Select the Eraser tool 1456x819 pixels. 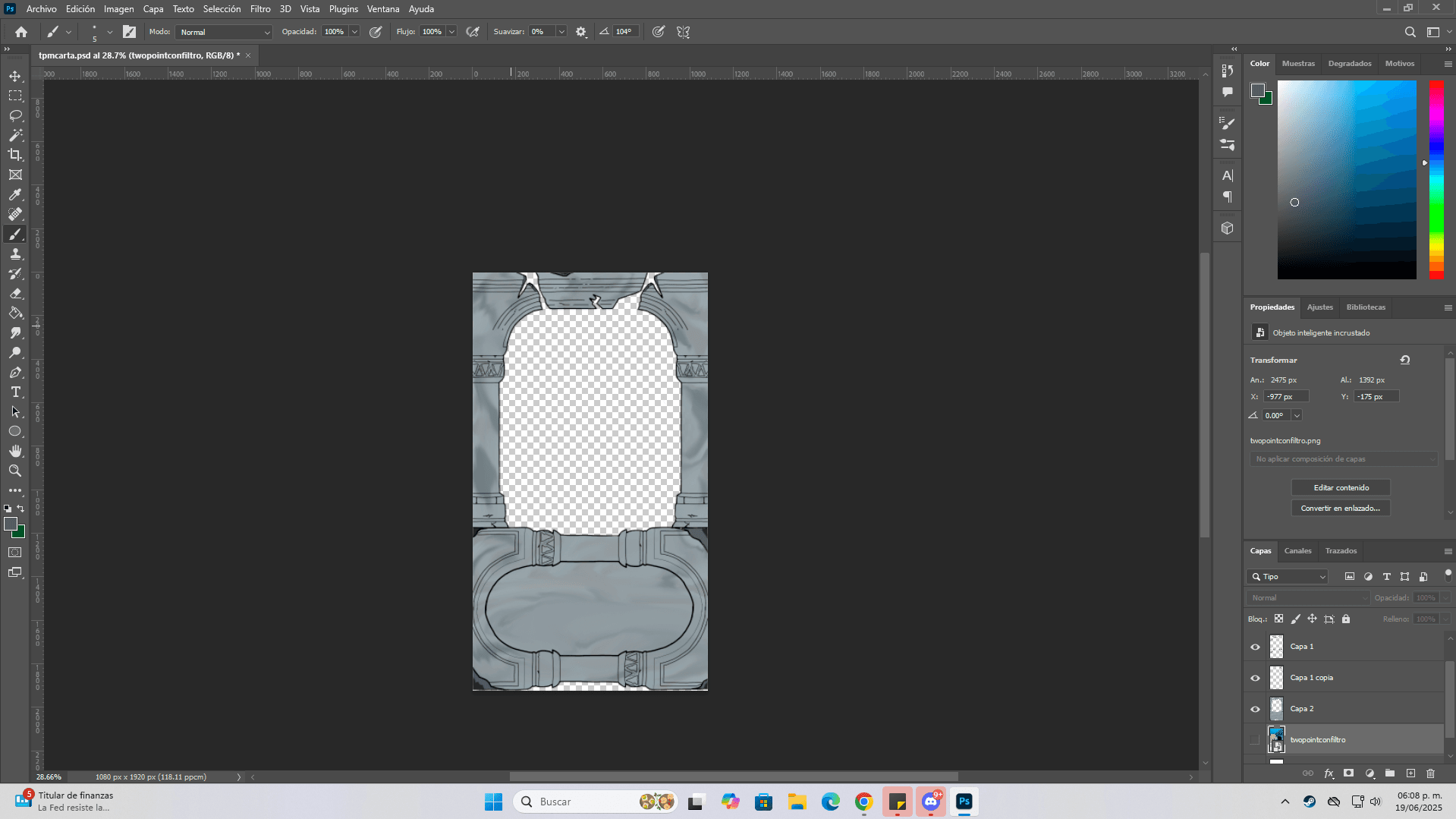15,294
